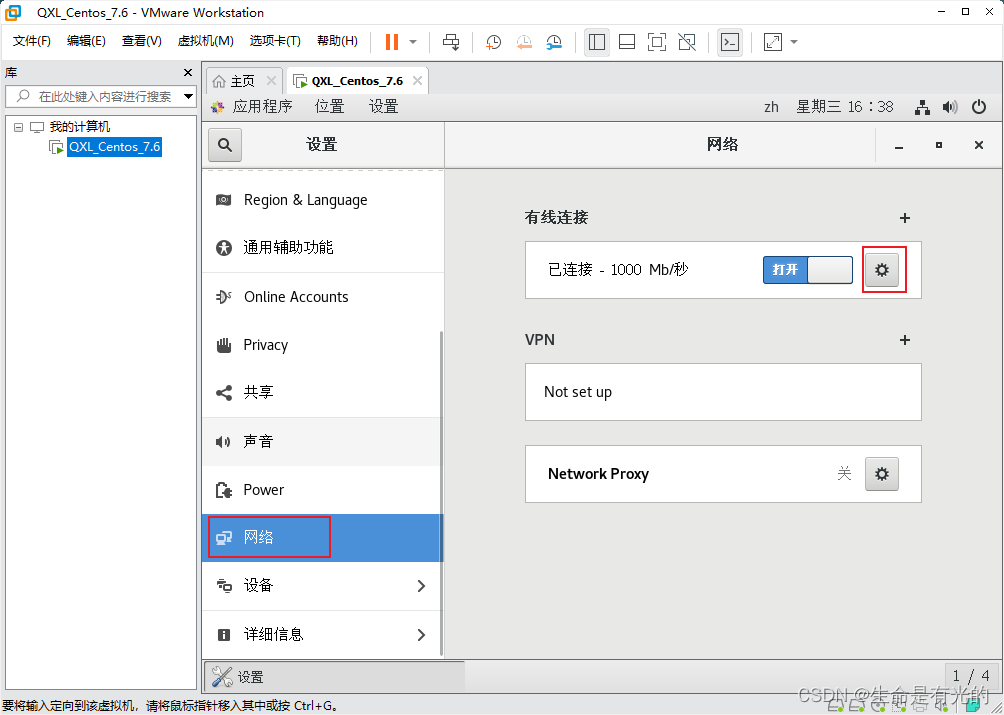Expand the 设备 settings section
1004x715 pixels.
click(x=322, y=586)
